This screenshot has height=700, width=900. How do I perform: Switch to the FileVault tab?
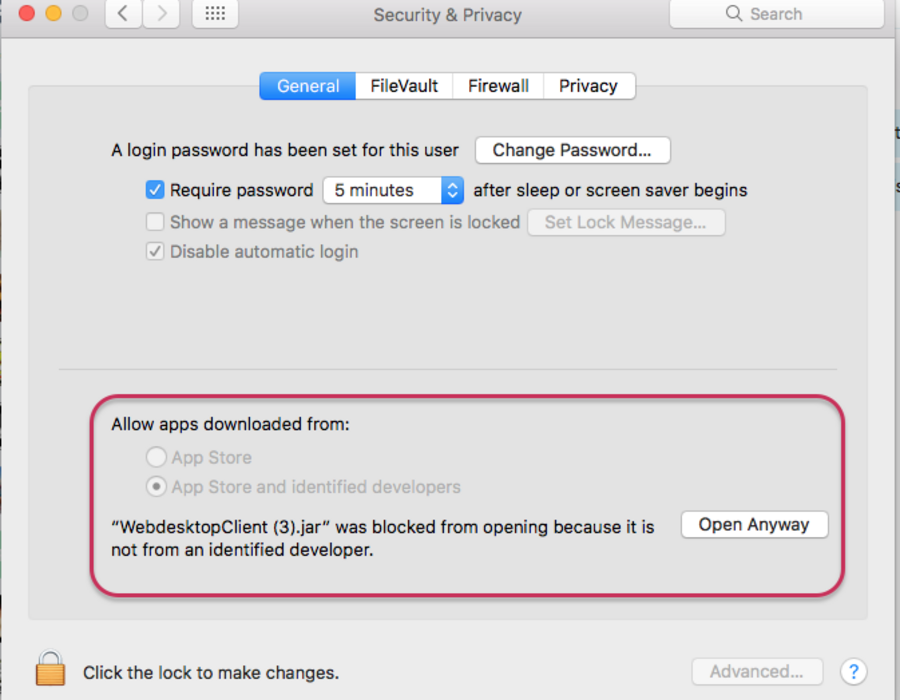click(x=404, y=86)
